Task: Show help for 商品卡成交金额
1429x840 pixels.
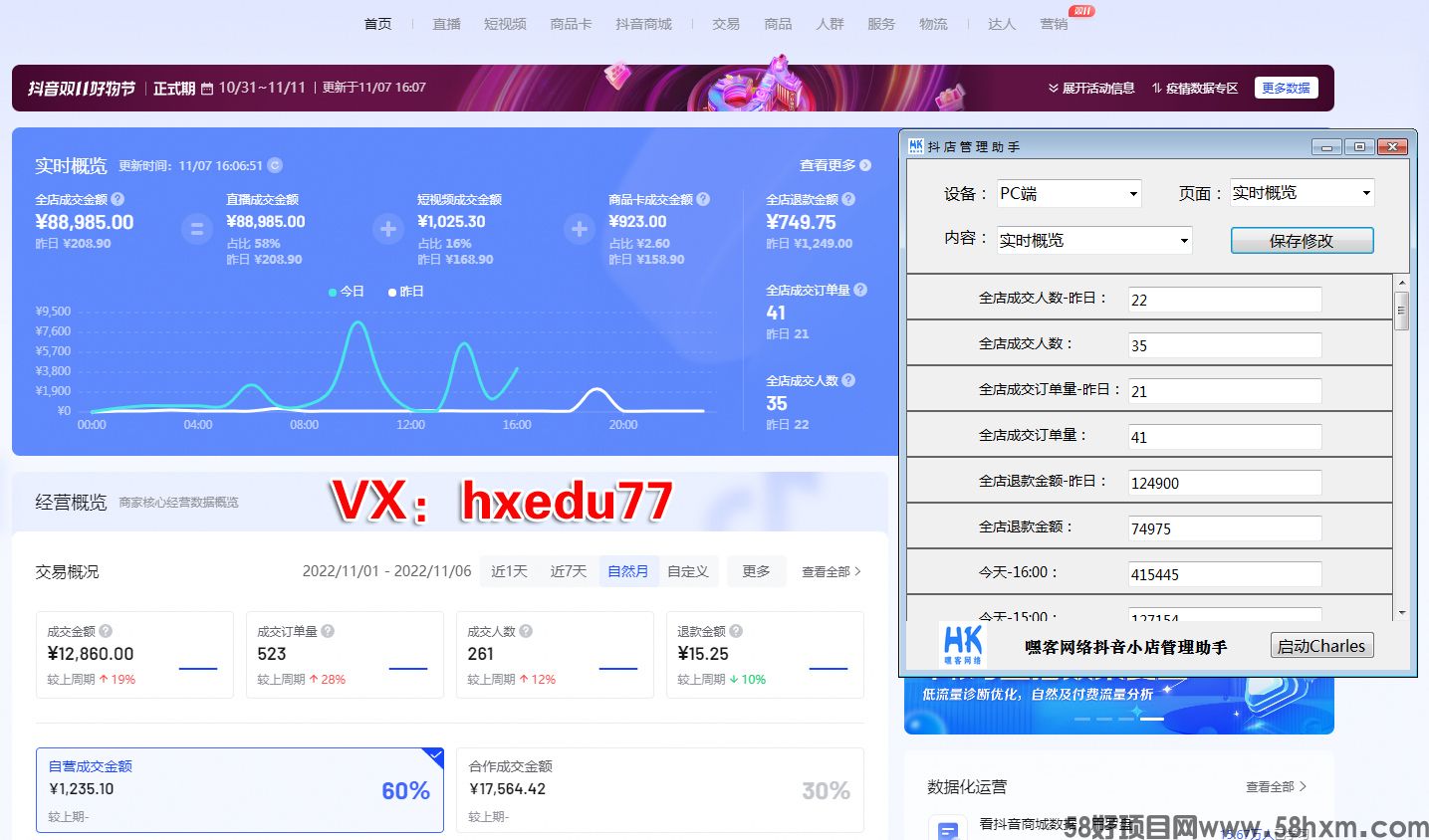Action: point(703,199)
